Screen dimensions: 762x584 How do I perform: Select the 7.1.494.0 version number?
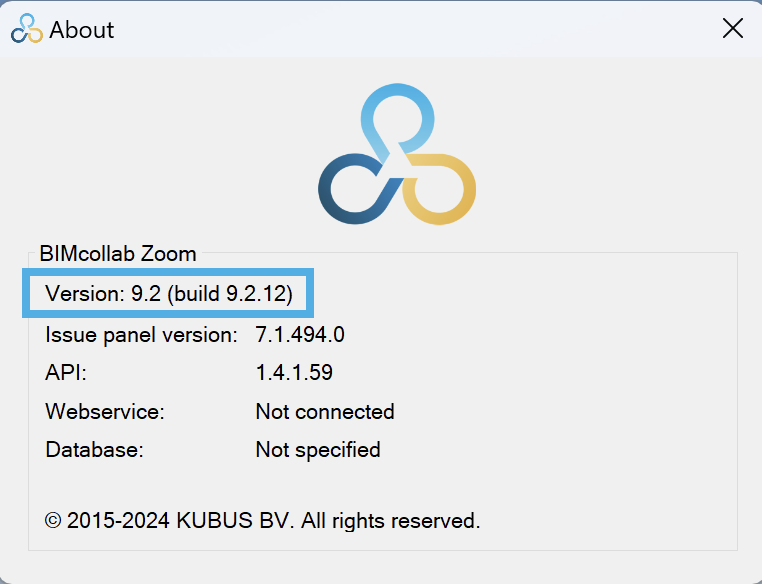point(300,335)
